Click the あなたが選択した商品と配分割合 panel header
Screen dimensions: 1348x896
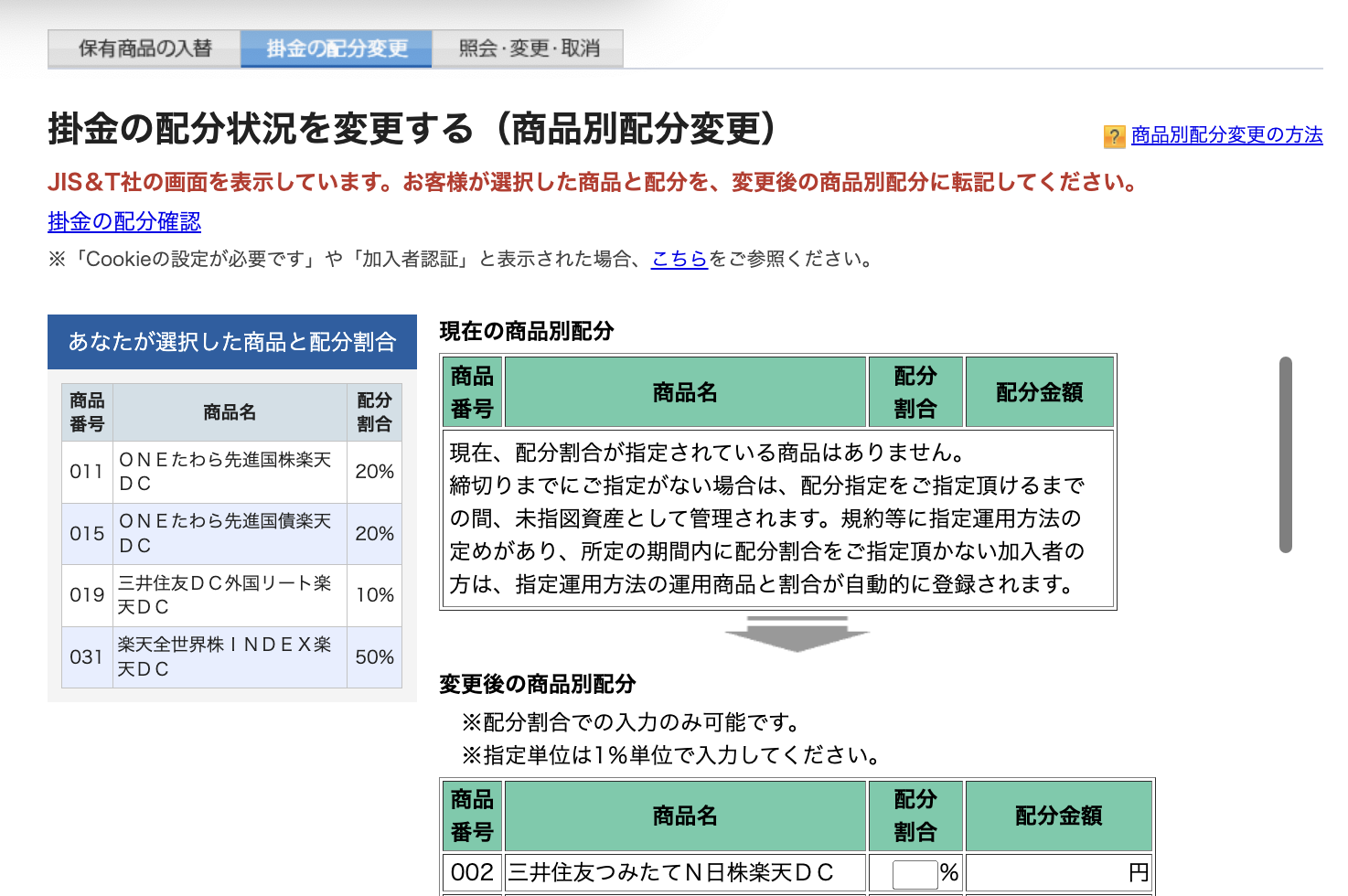(x=232, y=342)
